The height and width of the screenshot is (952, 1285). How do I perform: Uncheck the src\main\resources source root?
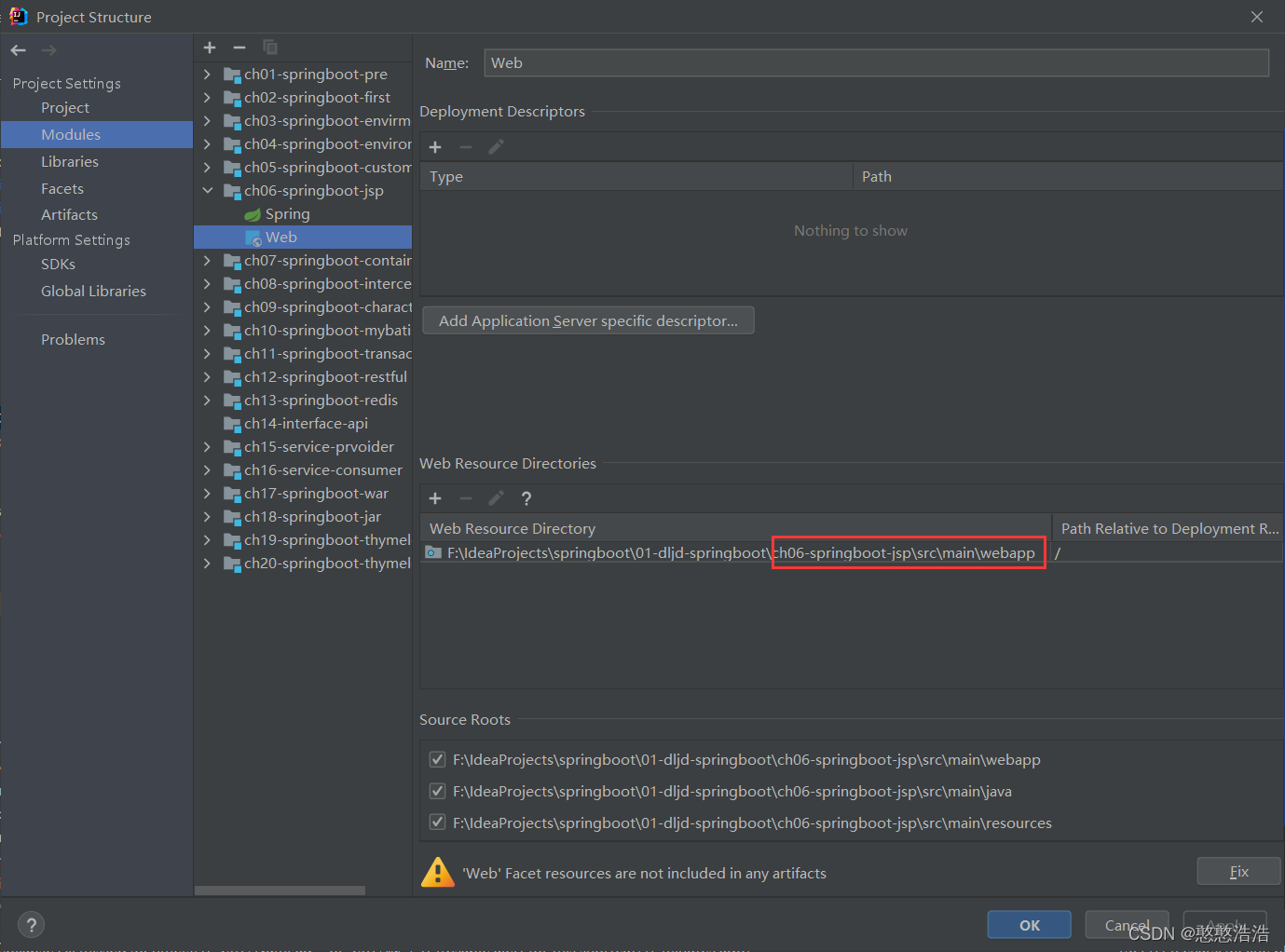tap(437, 823)
